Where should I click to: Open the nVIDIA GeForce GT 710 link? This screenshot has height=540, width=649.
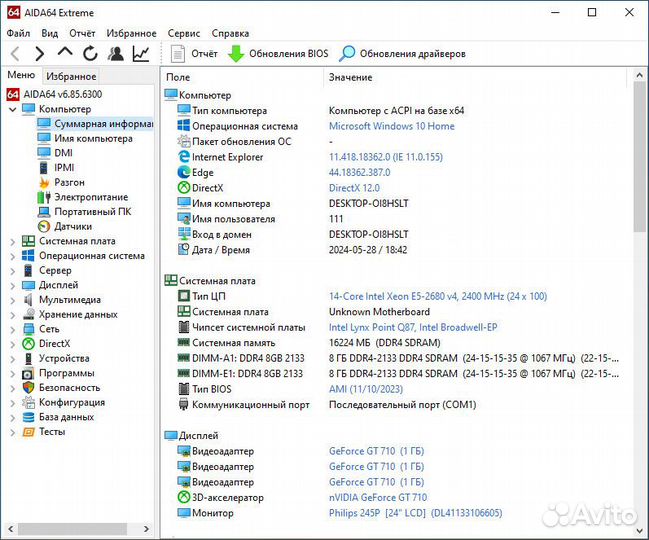coord(377,497)
